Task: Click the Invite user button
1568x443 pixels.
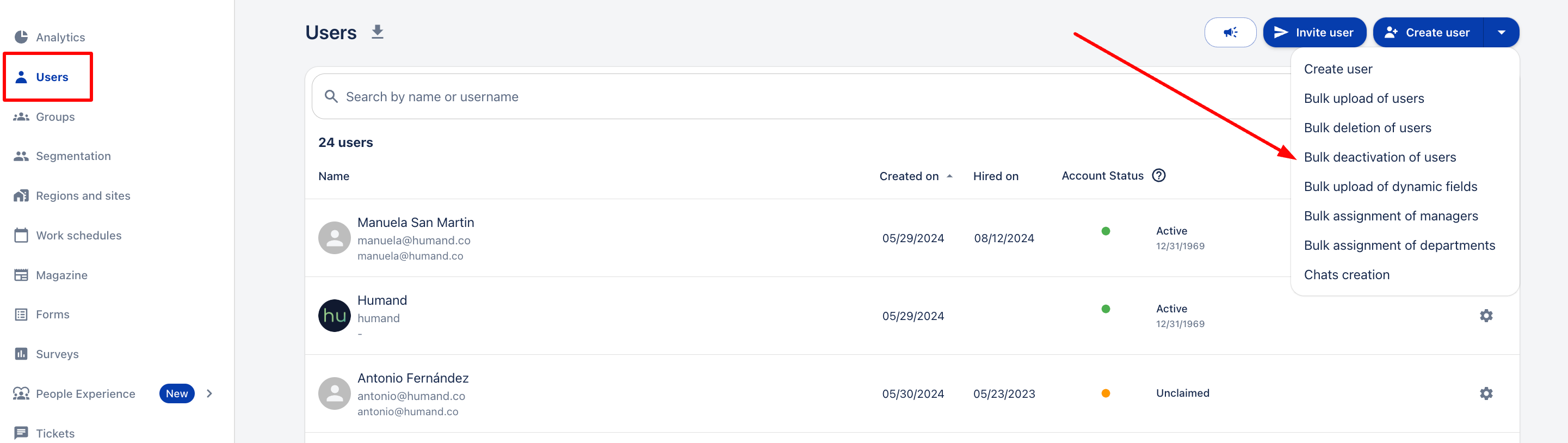Action: [1314, 32]
